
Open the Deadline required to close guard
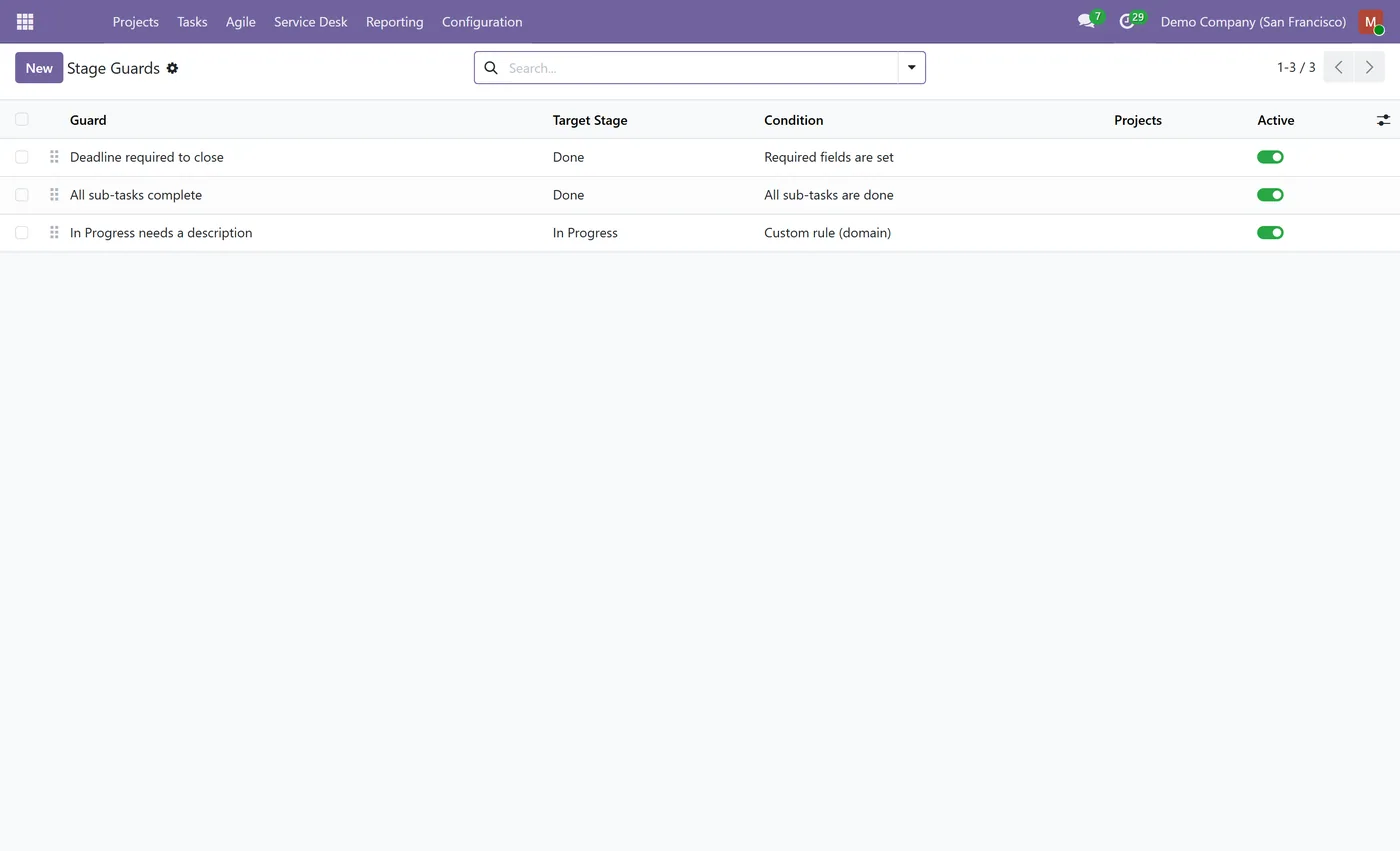(147, 157)
